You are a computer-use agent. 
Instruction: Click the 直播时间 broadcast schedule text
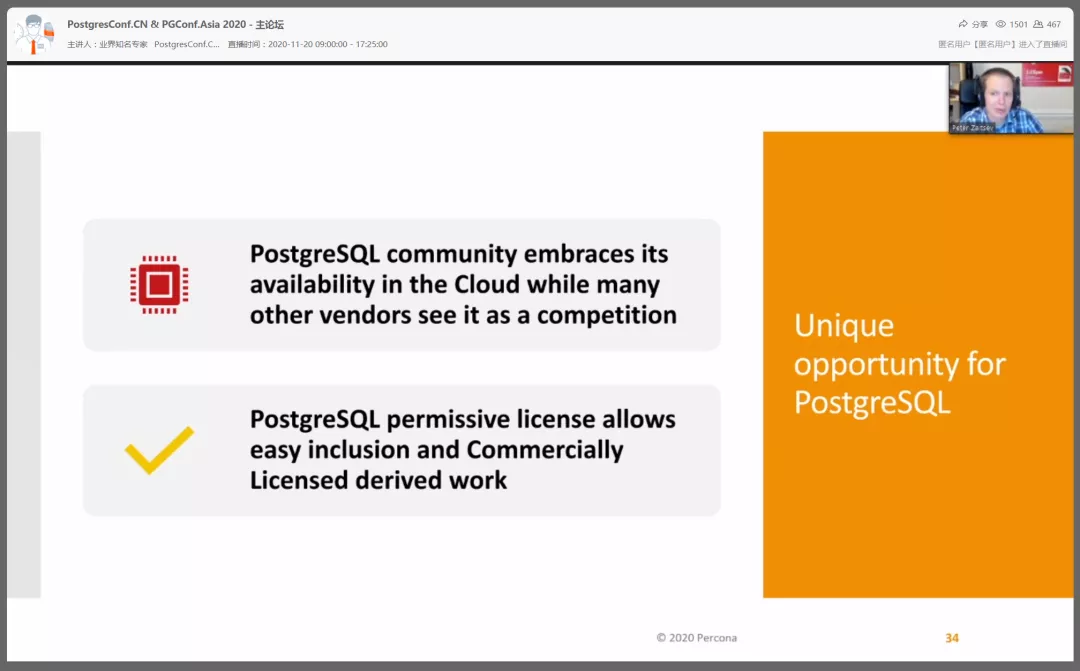point(308,44)
